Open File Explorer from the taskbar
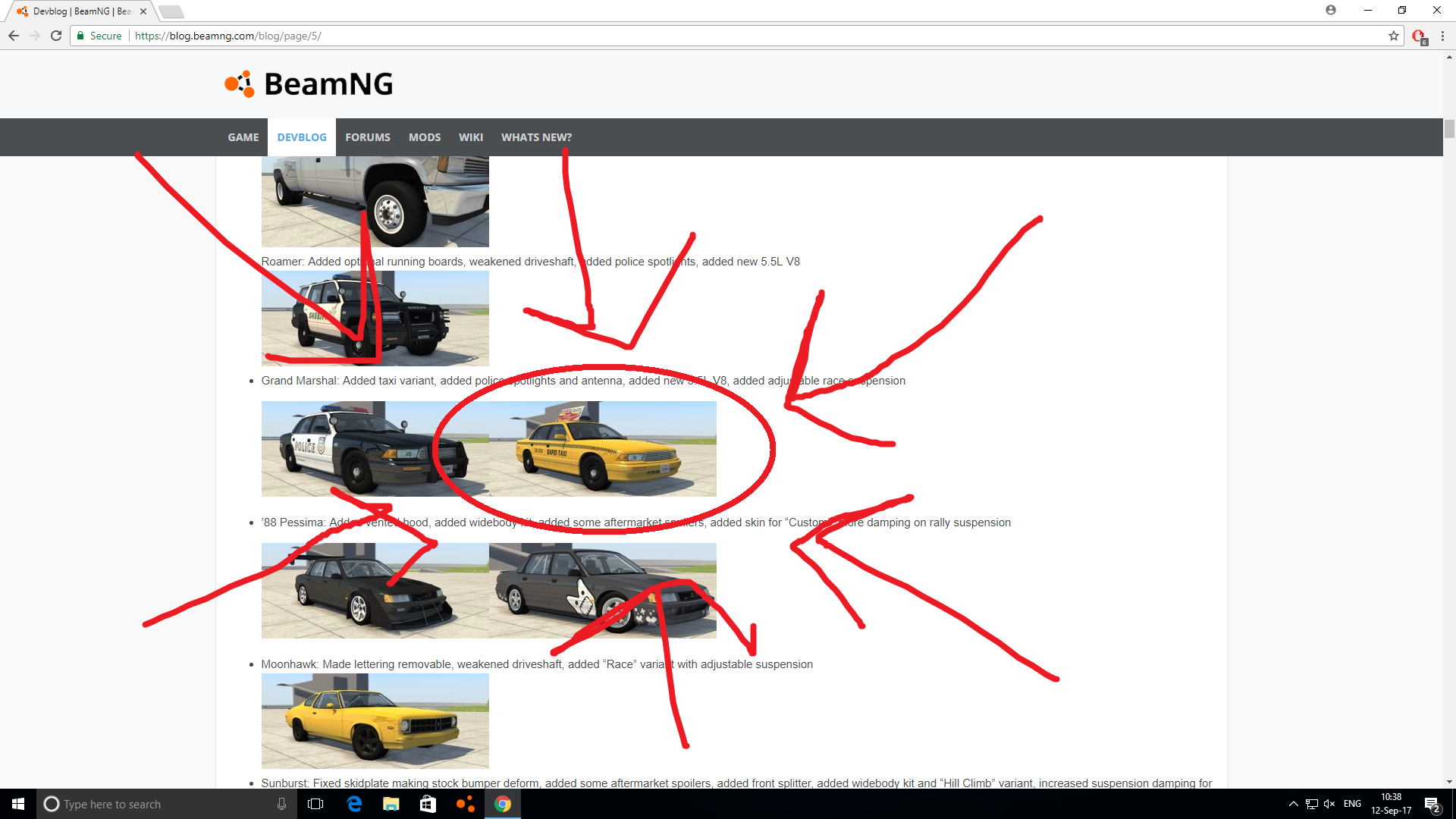Screen dimensions: 1456x819 coord(391,804)
